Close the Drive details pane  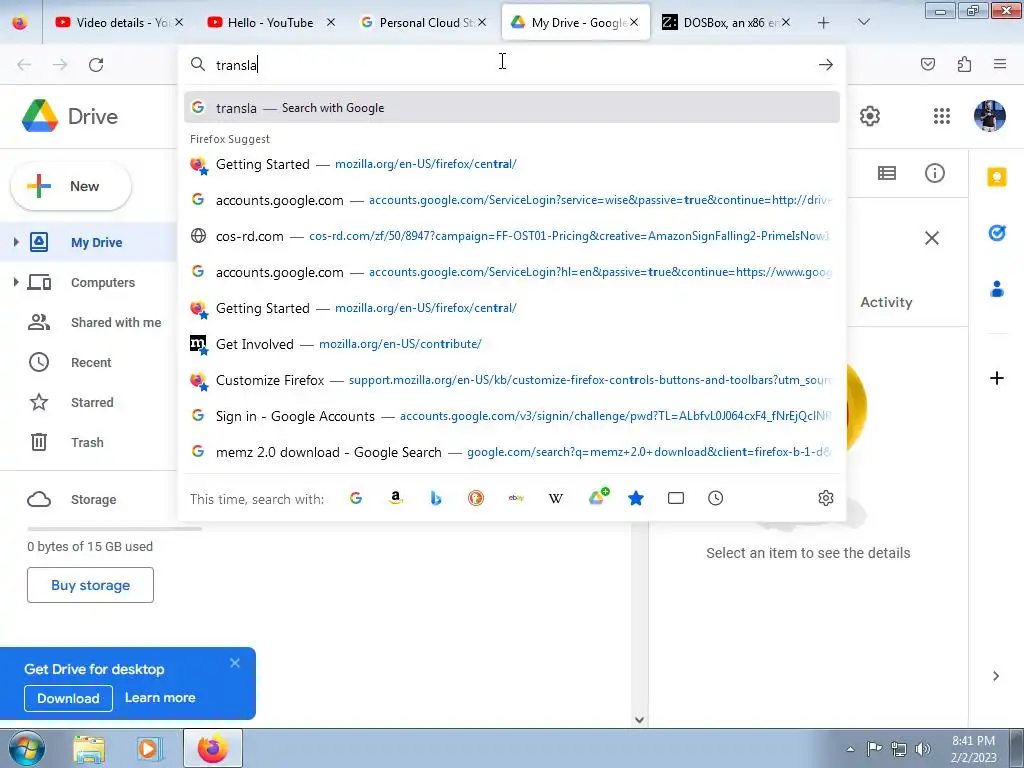[x=932, y=238]
